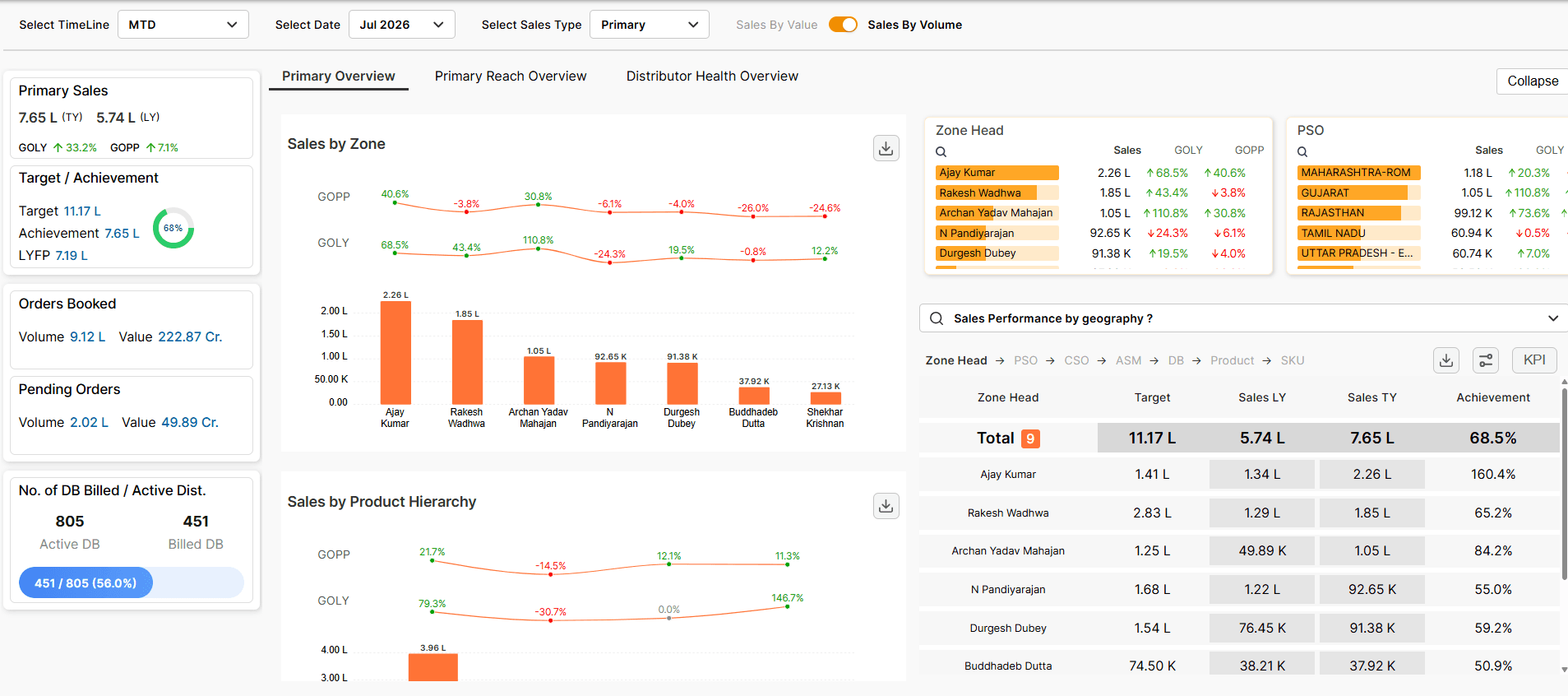Select CSO in the hierarchy breadcrumb
This screenshot has height=696, width=1568.
(x=1076, y=360)
